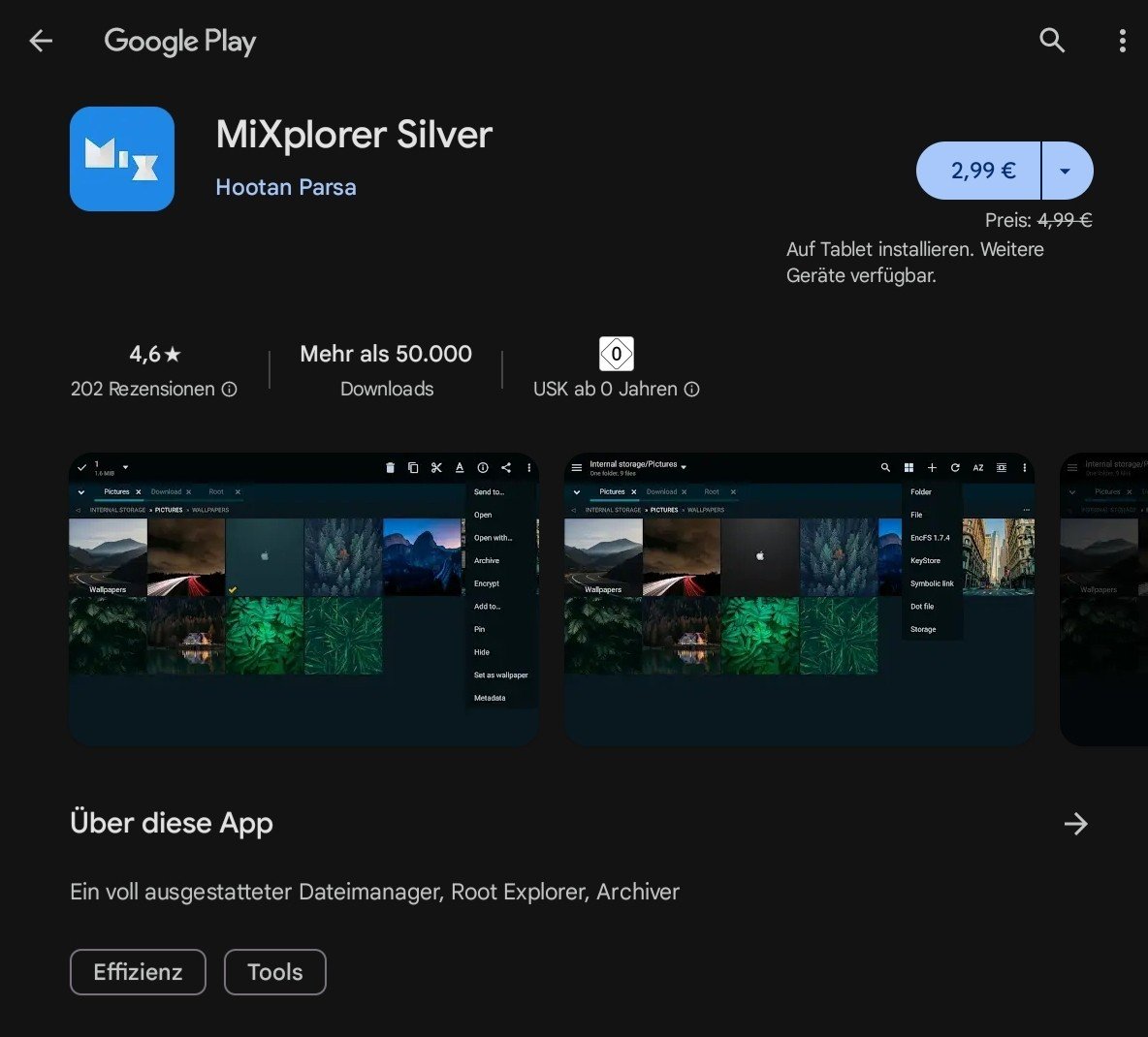This screenshot has width=1148, height=1037.
Task: Expand the dropdown arrow beside the price button
Action: (x=1068, y=171)
